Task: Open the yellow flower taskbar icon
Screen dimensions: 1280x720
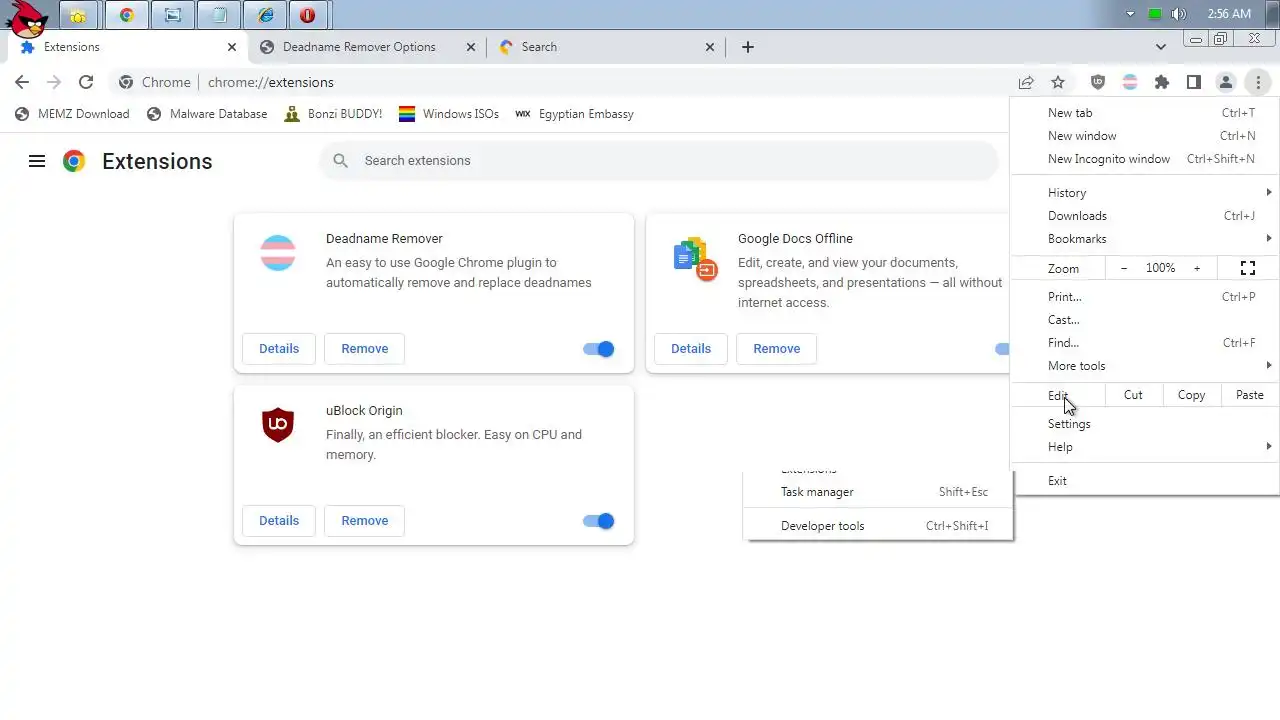Action: [78, 15]
